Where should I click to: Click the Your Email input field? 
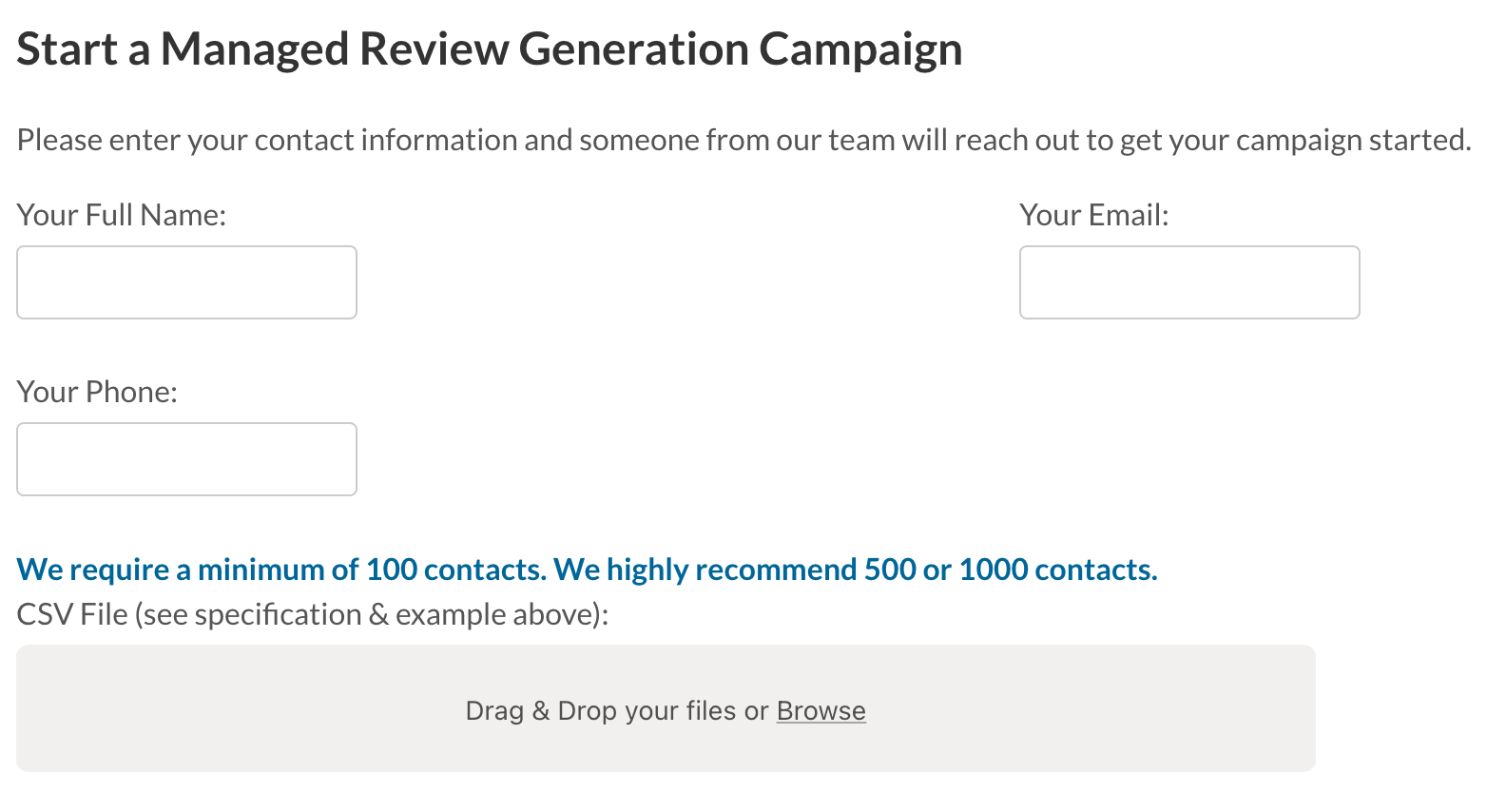click(1189, 281)
